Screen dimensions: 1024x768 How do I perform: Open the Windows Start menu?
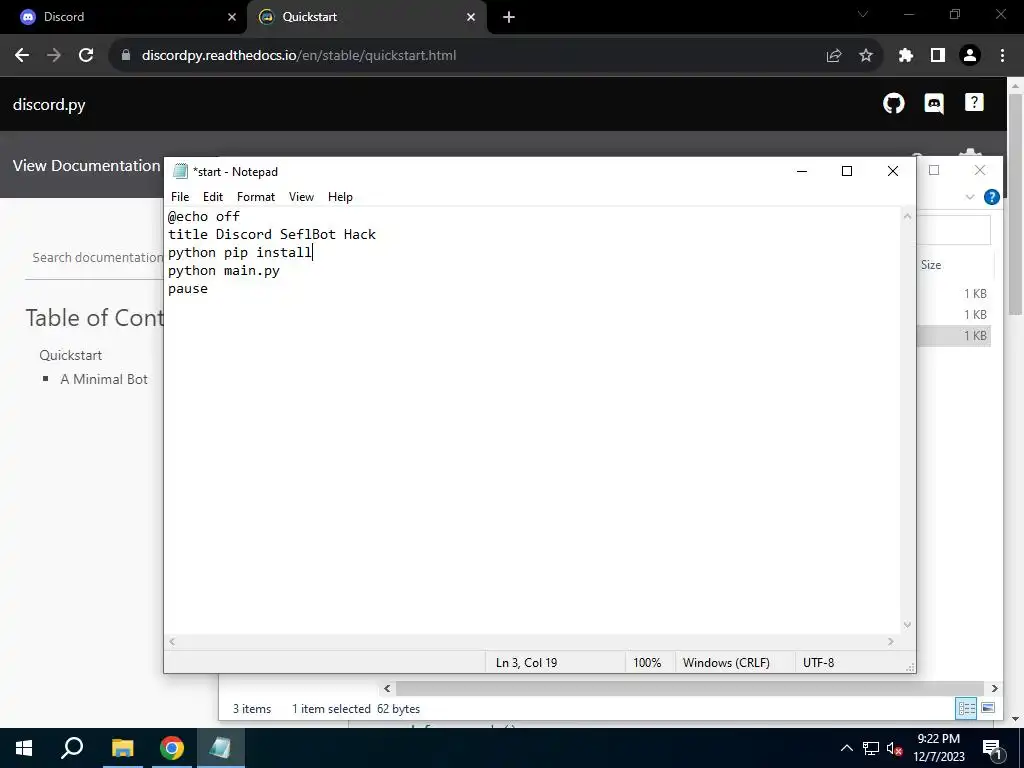tap(24, 748)
